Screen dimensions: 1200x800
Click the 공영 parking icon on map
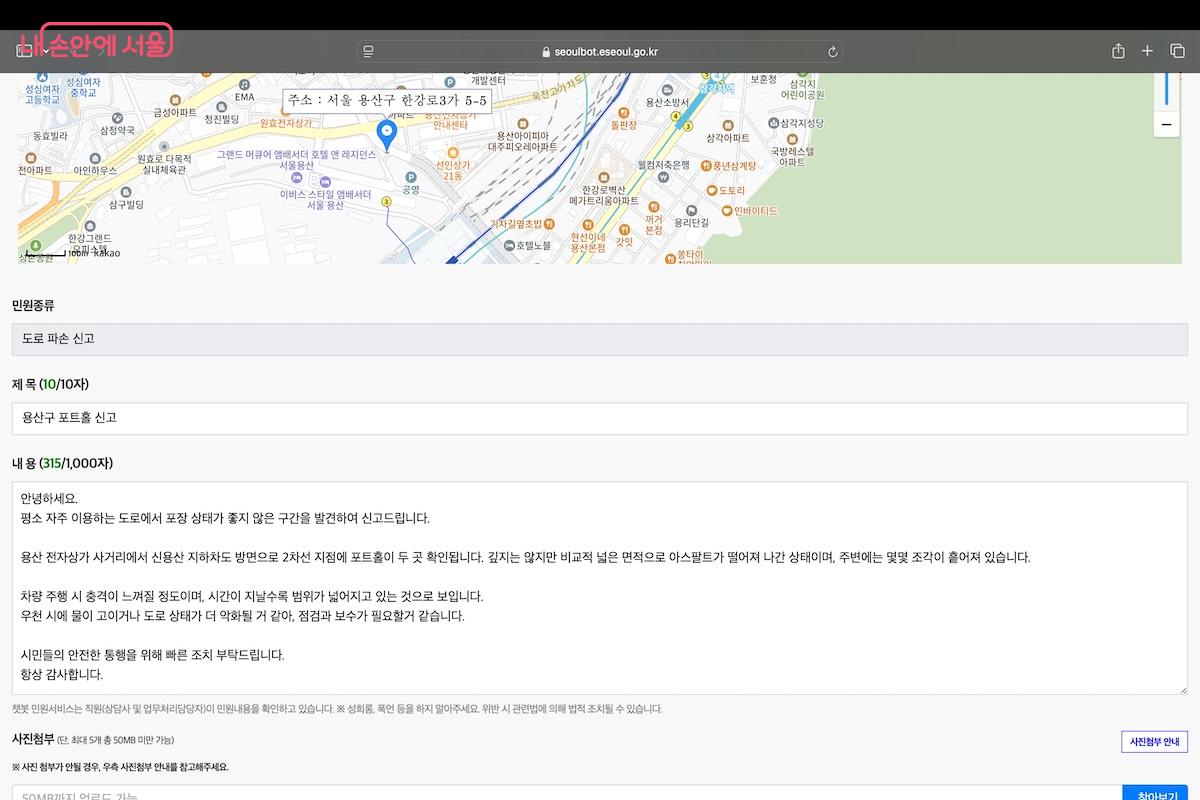410,178
